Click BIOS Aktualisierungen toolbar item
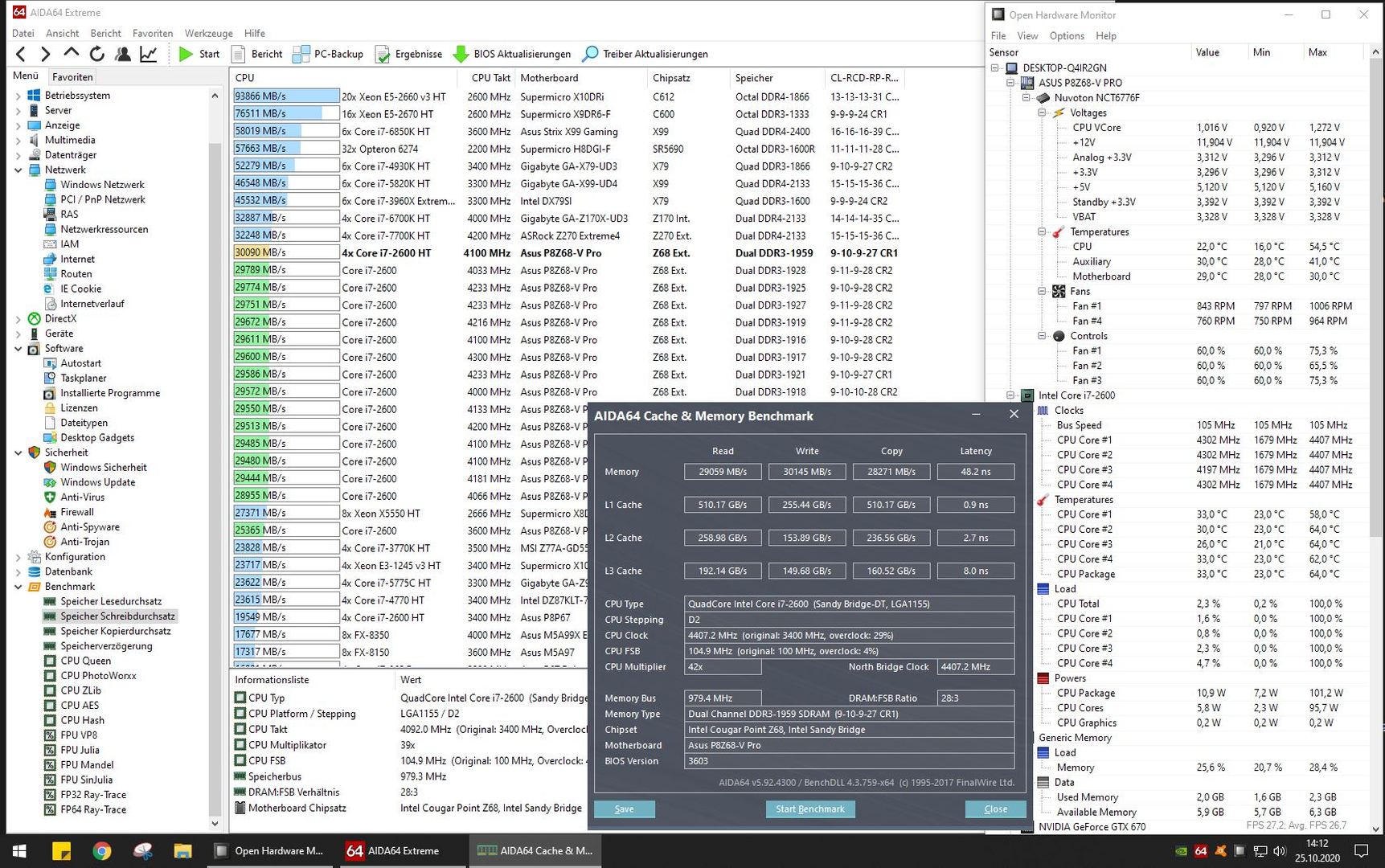The height and width of the screenshot is (868, 1385). click(x=512, y=54)
